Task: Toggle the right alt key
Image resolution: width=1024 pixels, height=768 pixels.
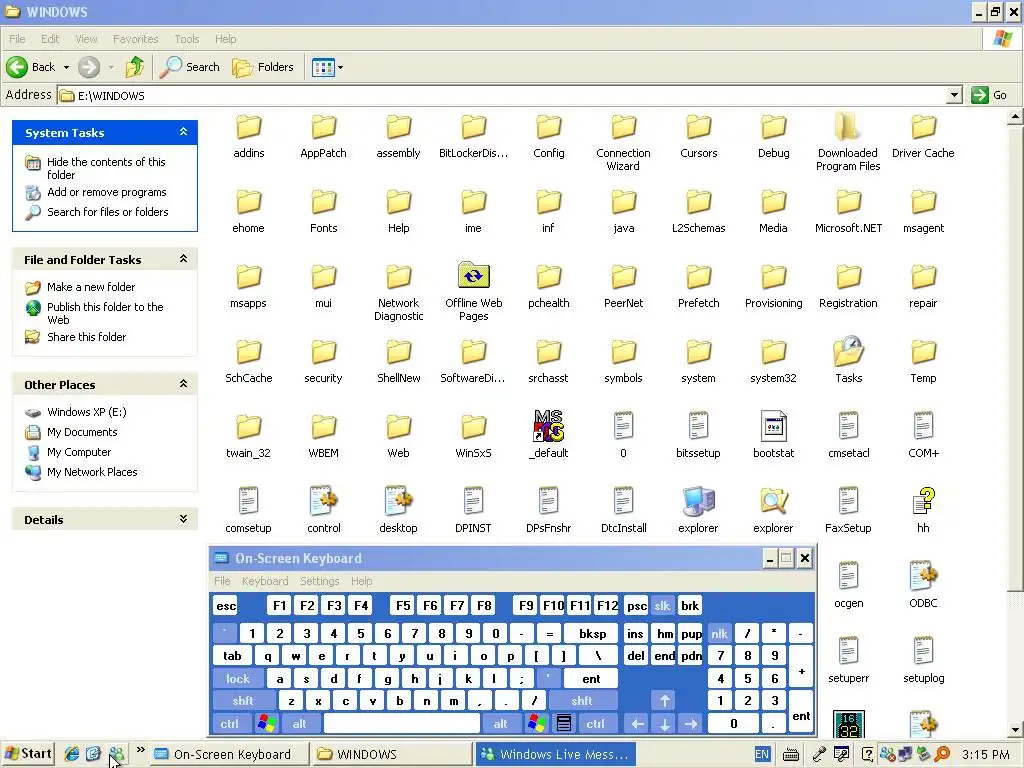Action: tap(500, 723)
